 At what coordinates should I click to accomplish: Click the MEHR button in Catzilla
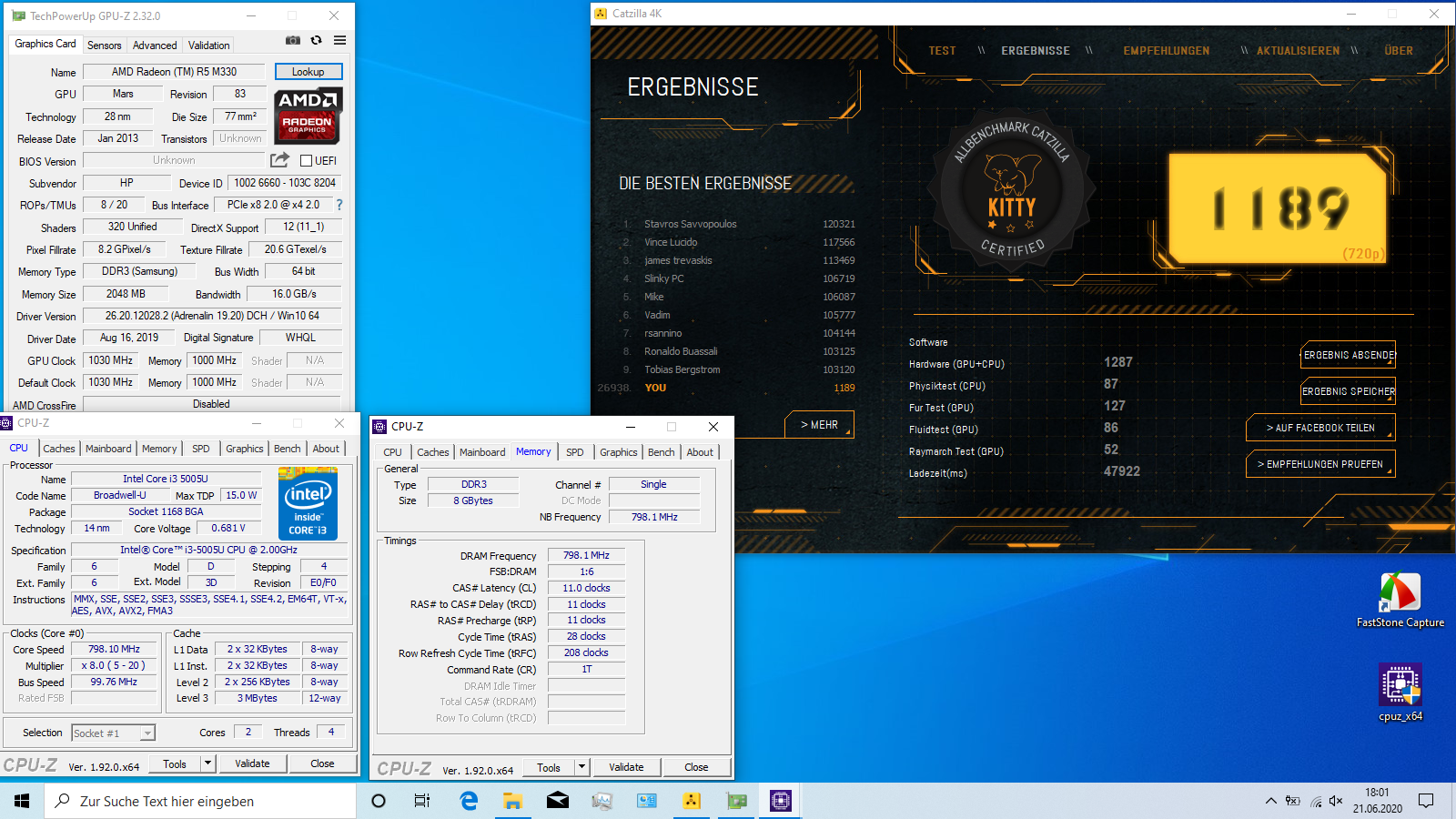click(819, 425)
